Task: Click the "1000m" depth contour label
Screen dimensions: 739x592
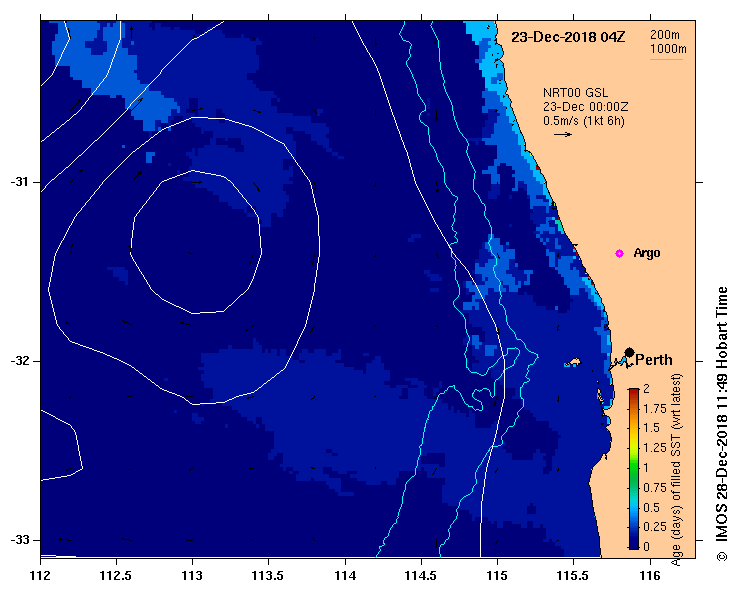Action: click(x=668, y=49)
